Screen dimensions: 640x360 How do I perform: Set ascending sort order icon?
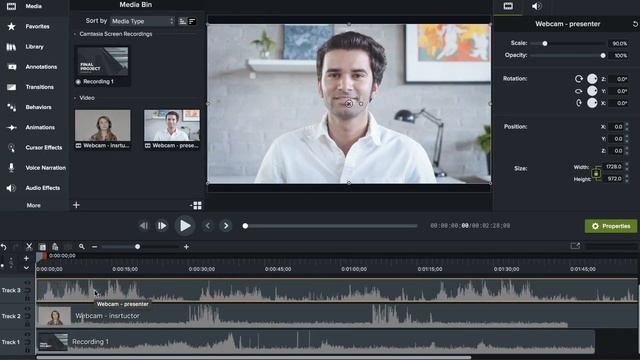click(x=182, y=21)
